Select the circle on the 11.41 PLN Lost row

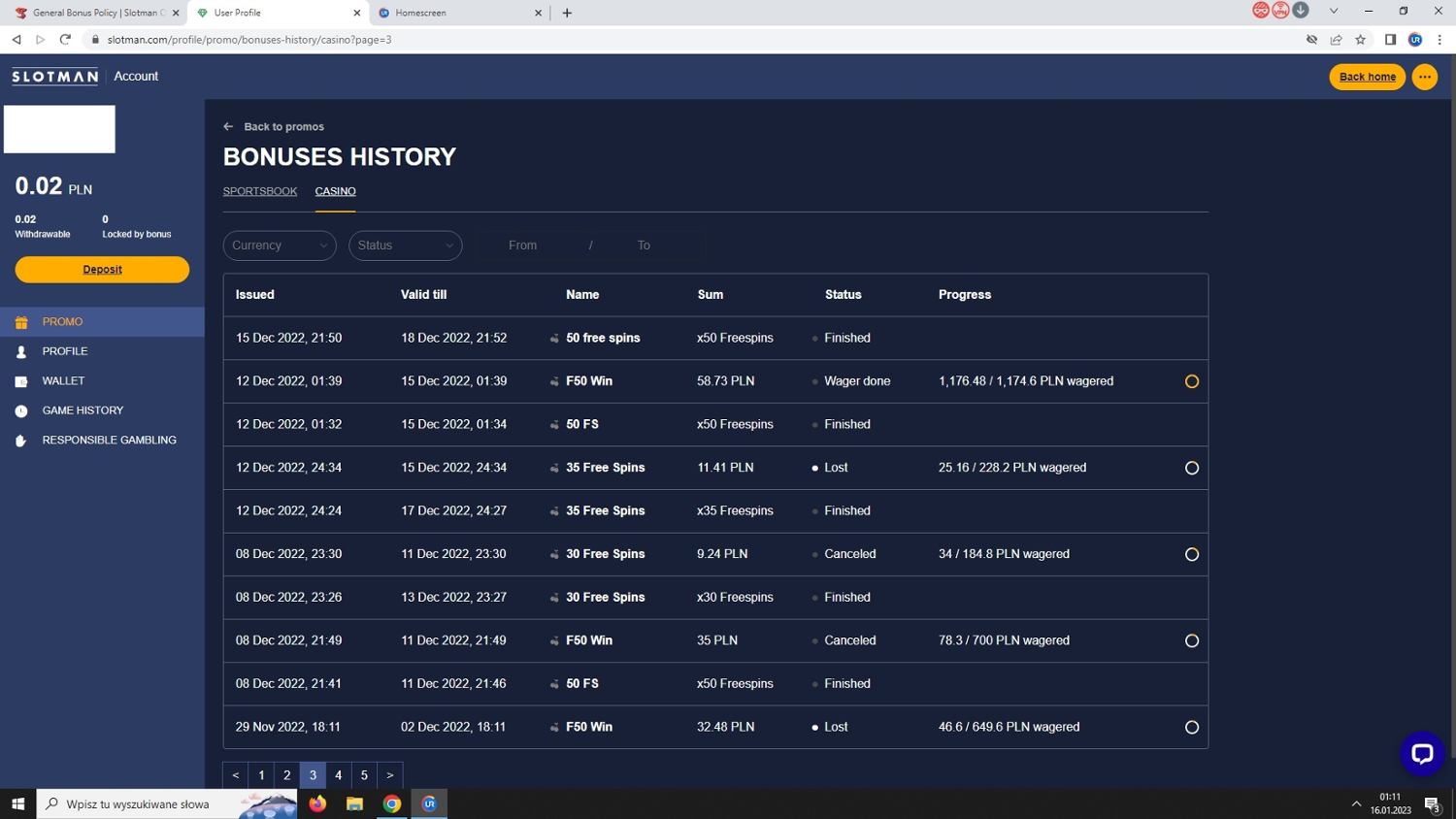(1191, 468)
